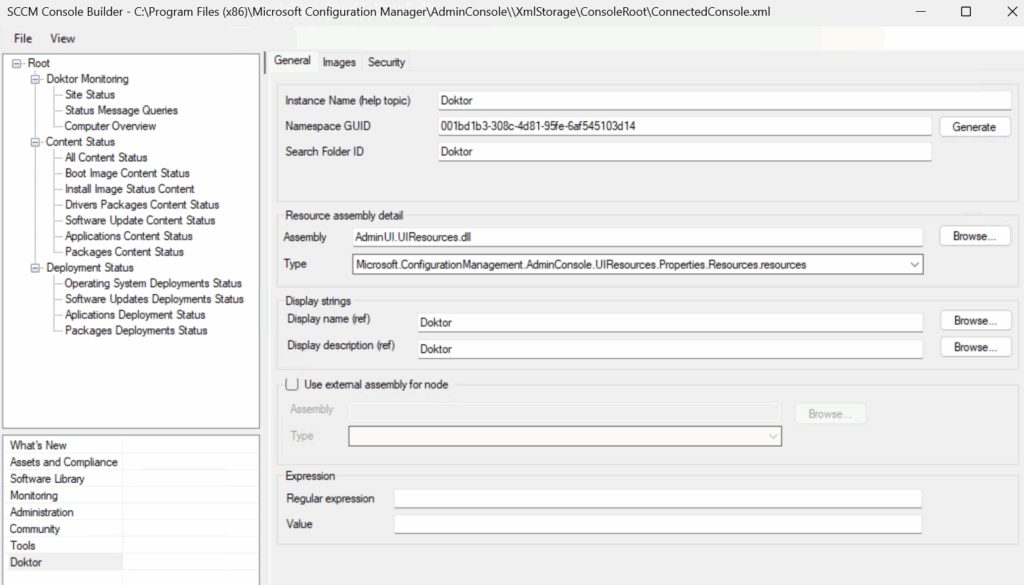Viewport: 1024px width, 585px height.
Task: Collapse the Doktor Monitoring tree node
Action: (36, 79)
